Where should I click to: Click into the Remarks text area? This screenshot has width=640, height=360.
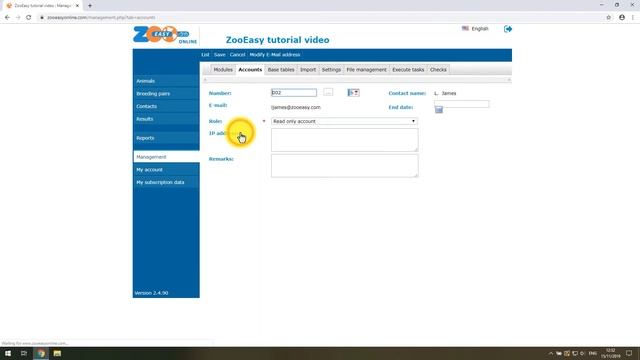pos(344,165)
